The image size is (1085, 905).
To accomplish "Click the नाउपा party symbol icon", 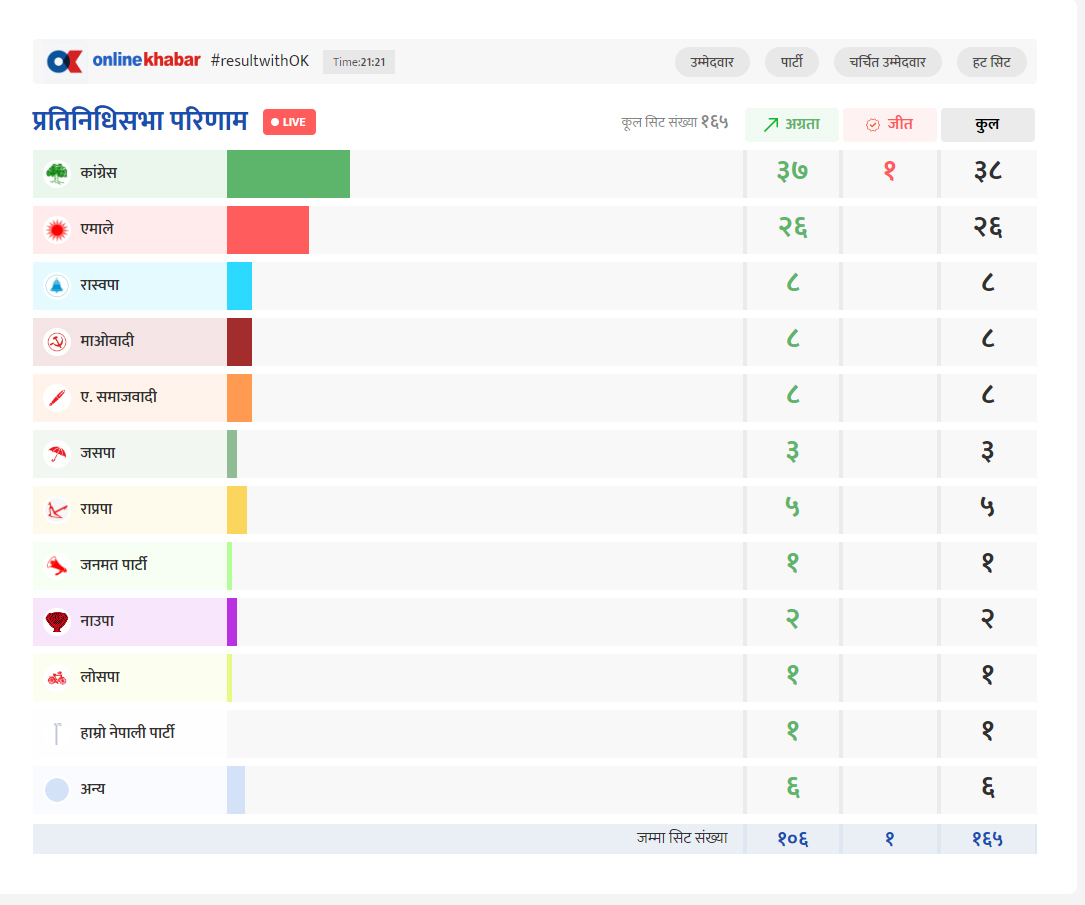I will point(57,621).
